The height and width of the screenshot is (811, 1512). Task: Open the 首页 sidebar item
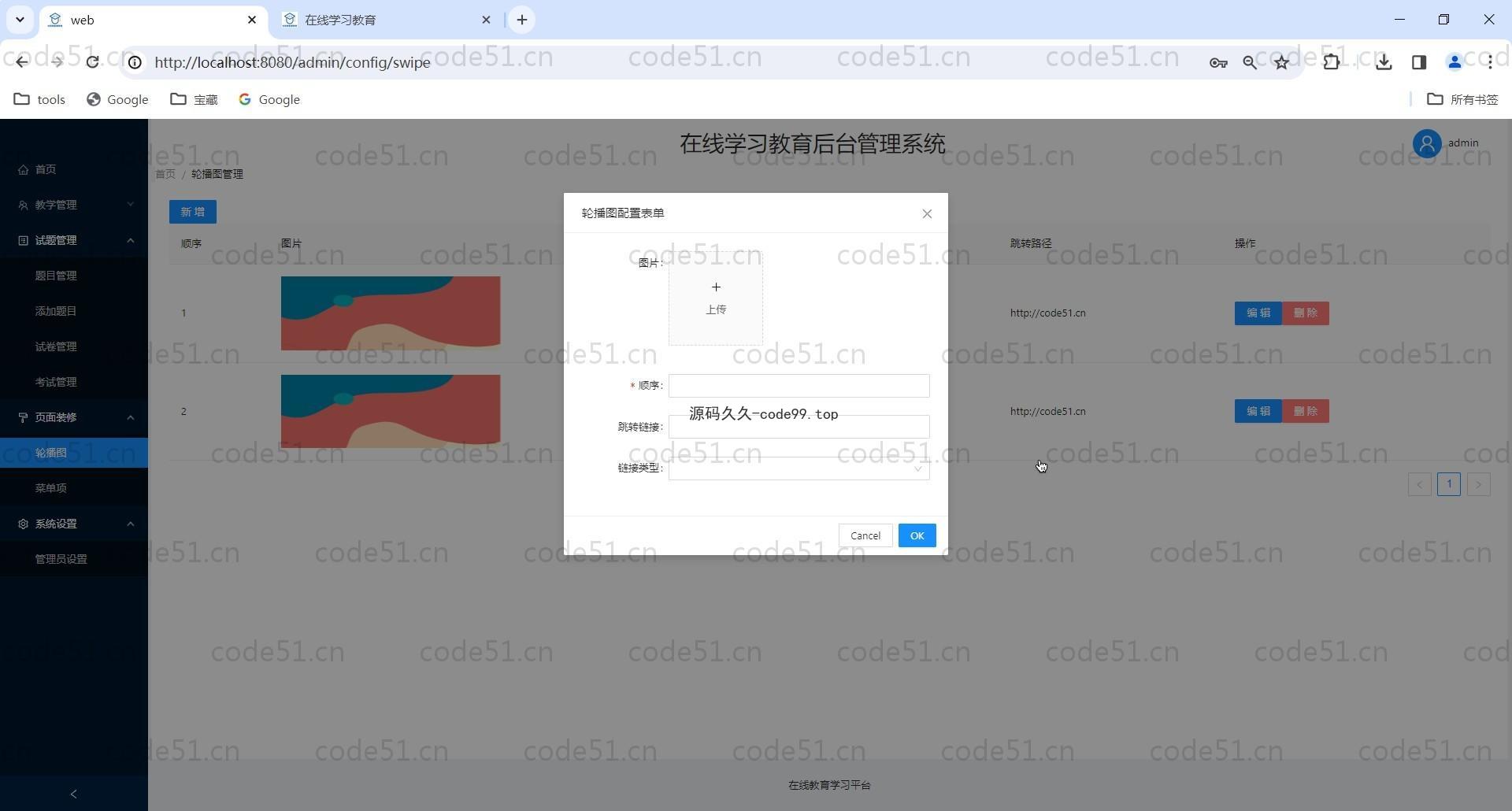[46, 169]
